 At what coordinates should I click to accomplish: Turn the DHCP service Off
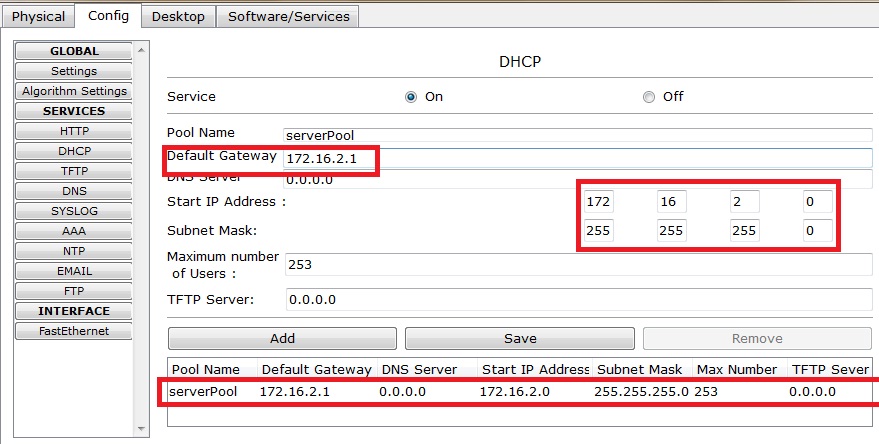[x=649, y=97]
